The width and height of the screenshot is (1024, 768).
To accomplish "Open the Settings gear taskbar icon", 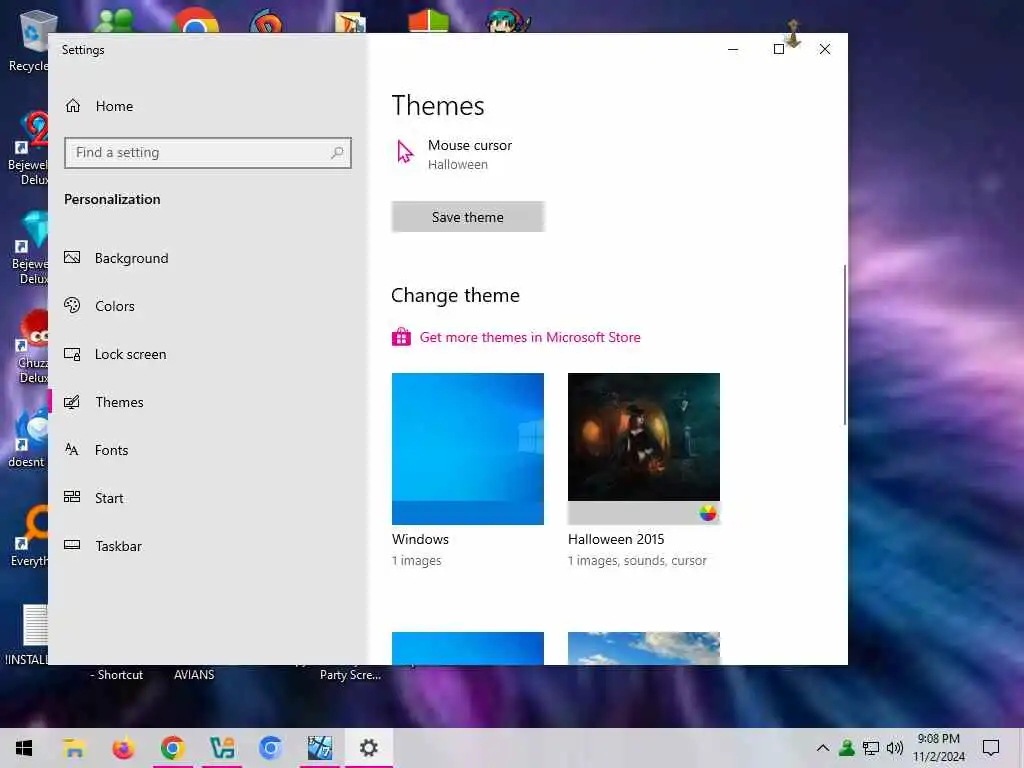I will [369, 748].
